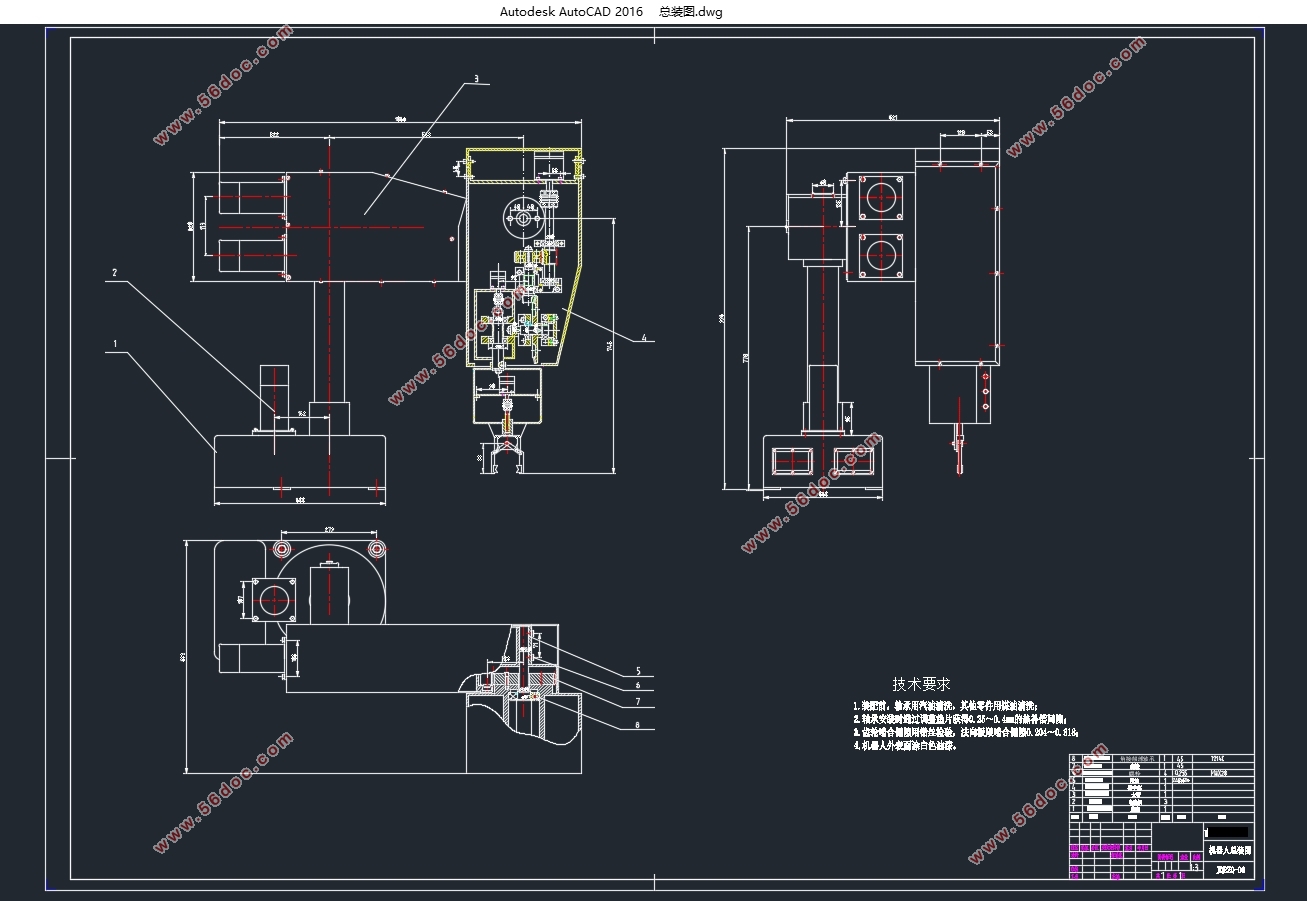The image size is (1307, 901).
Task: Select technical requirement line 1 about 装配前
Action: point(945,705)
